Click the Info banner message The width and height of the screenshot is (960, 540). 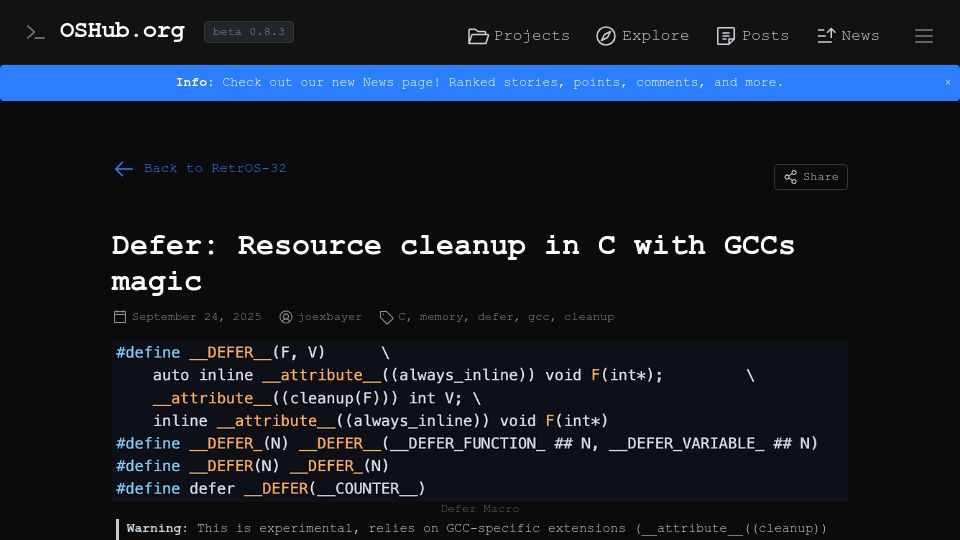click(479, 83)
